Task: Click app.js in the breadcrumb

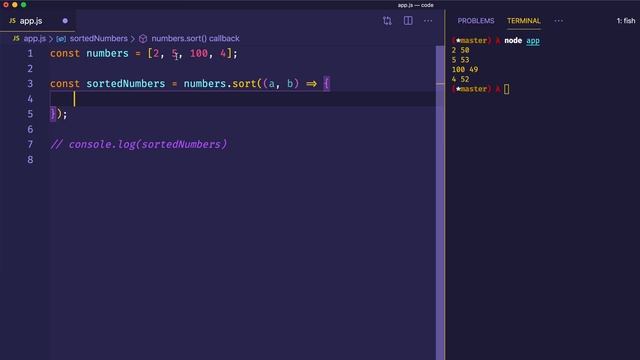Action: [35, 38]
